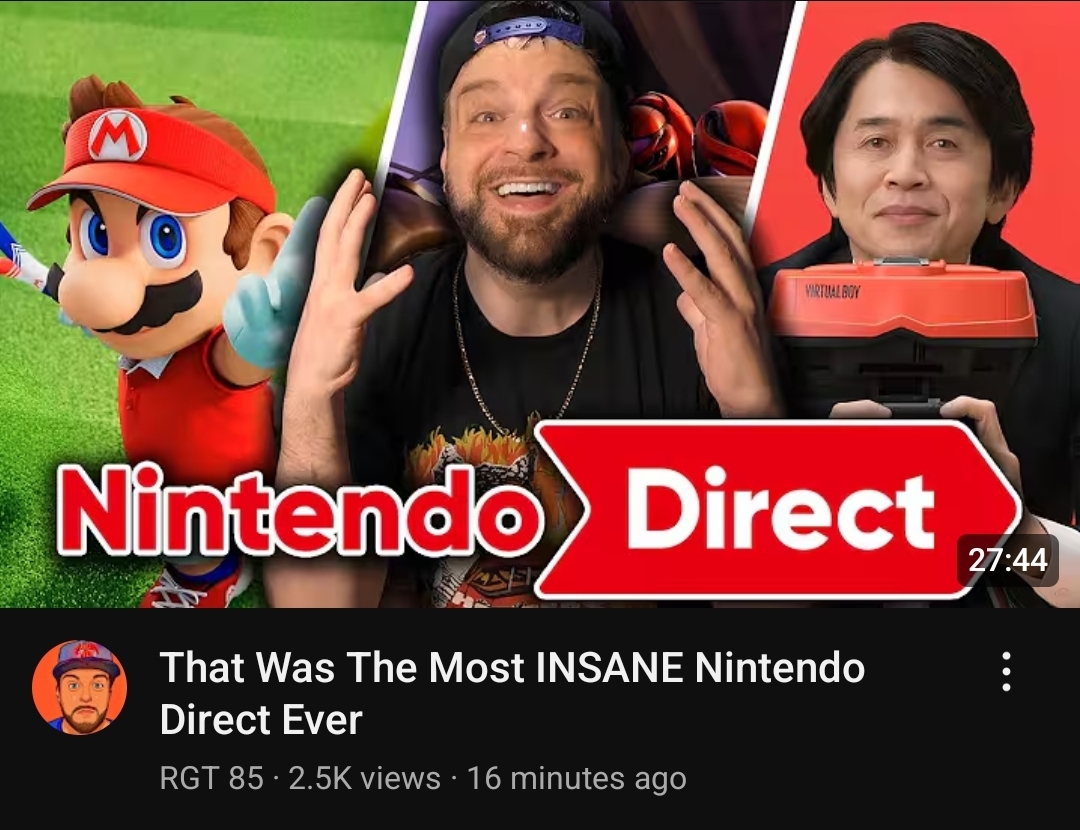Click the M emblem on Mario's visor
This screenshot has width=1080, height=830.
coord(117,136)
